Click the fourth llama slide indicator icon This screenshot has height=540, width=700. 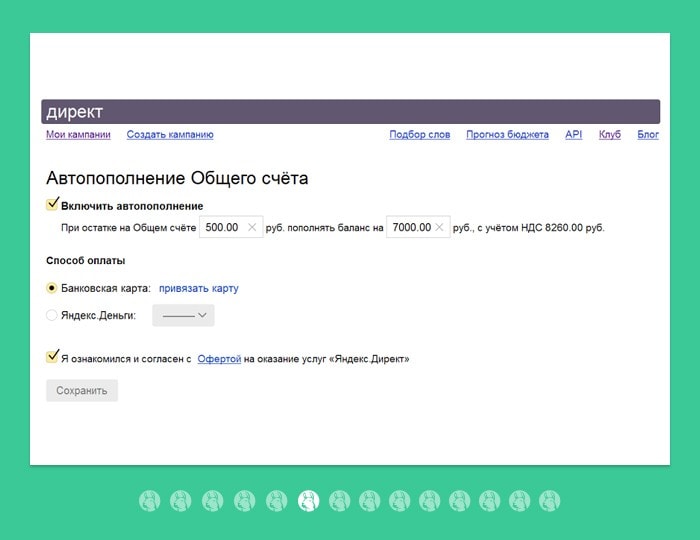pyautogui.click(x=245, y=501)
